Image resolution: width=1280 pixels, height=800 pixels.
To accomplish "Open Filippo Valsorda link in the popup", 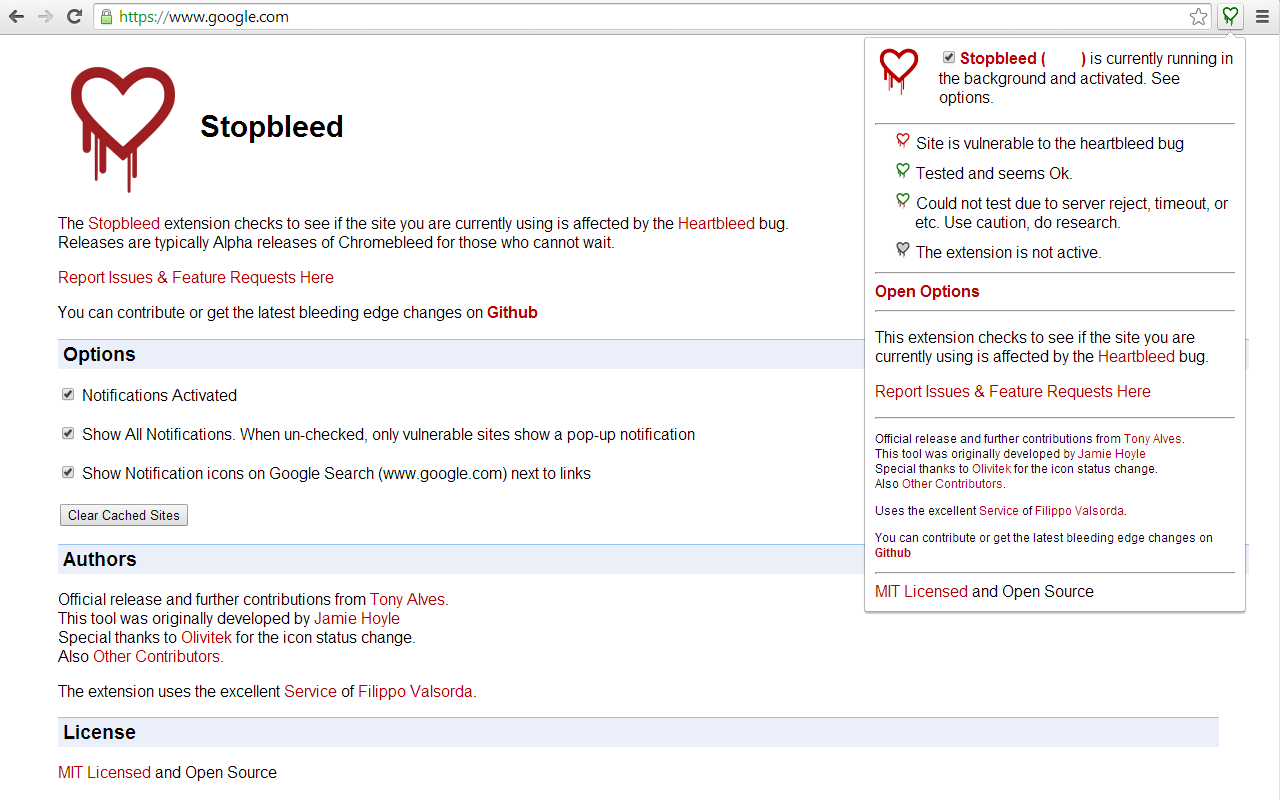I will (x=1080, y=511).
